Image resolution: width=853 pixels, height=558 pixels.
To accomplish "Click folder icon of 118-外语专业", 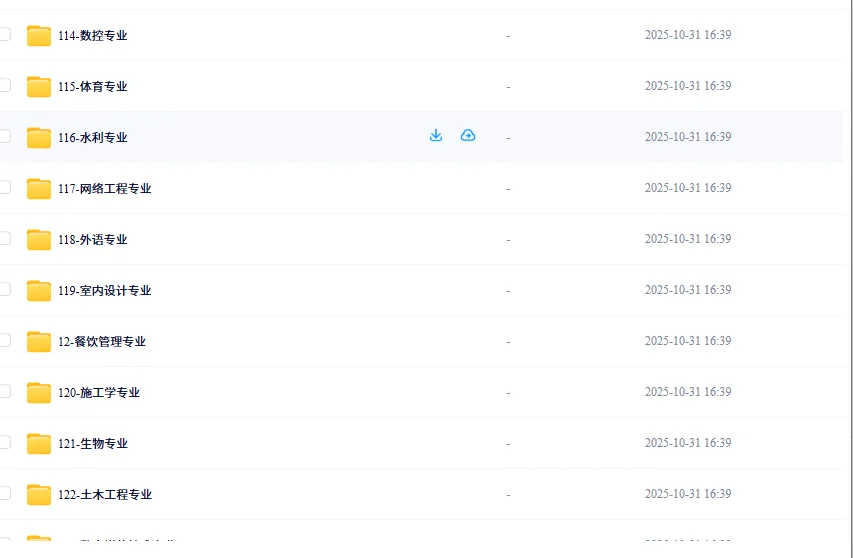I will (x=39, y=240).
